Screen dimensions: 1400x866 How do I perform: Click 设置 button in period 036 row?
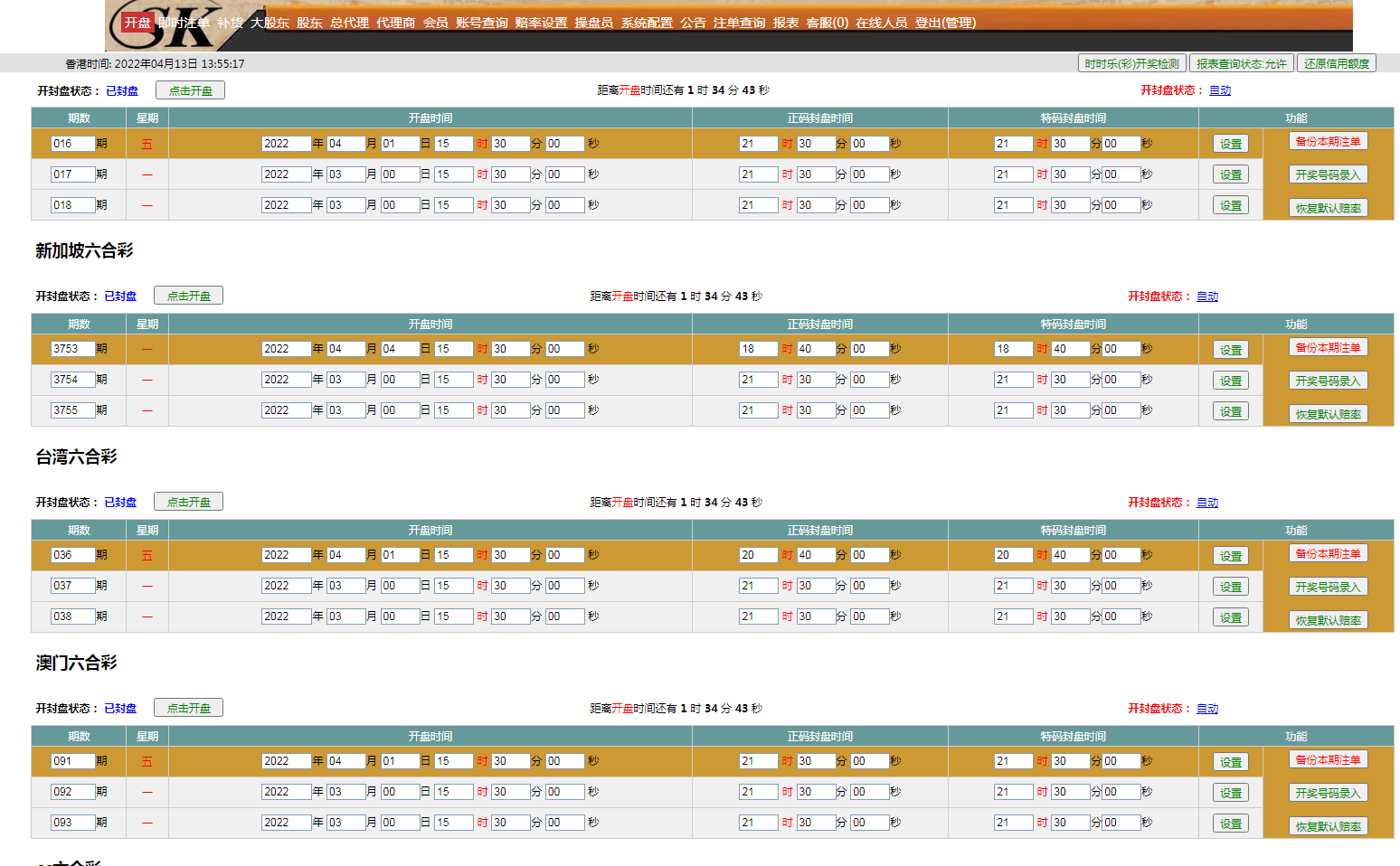coord(1231,556)
